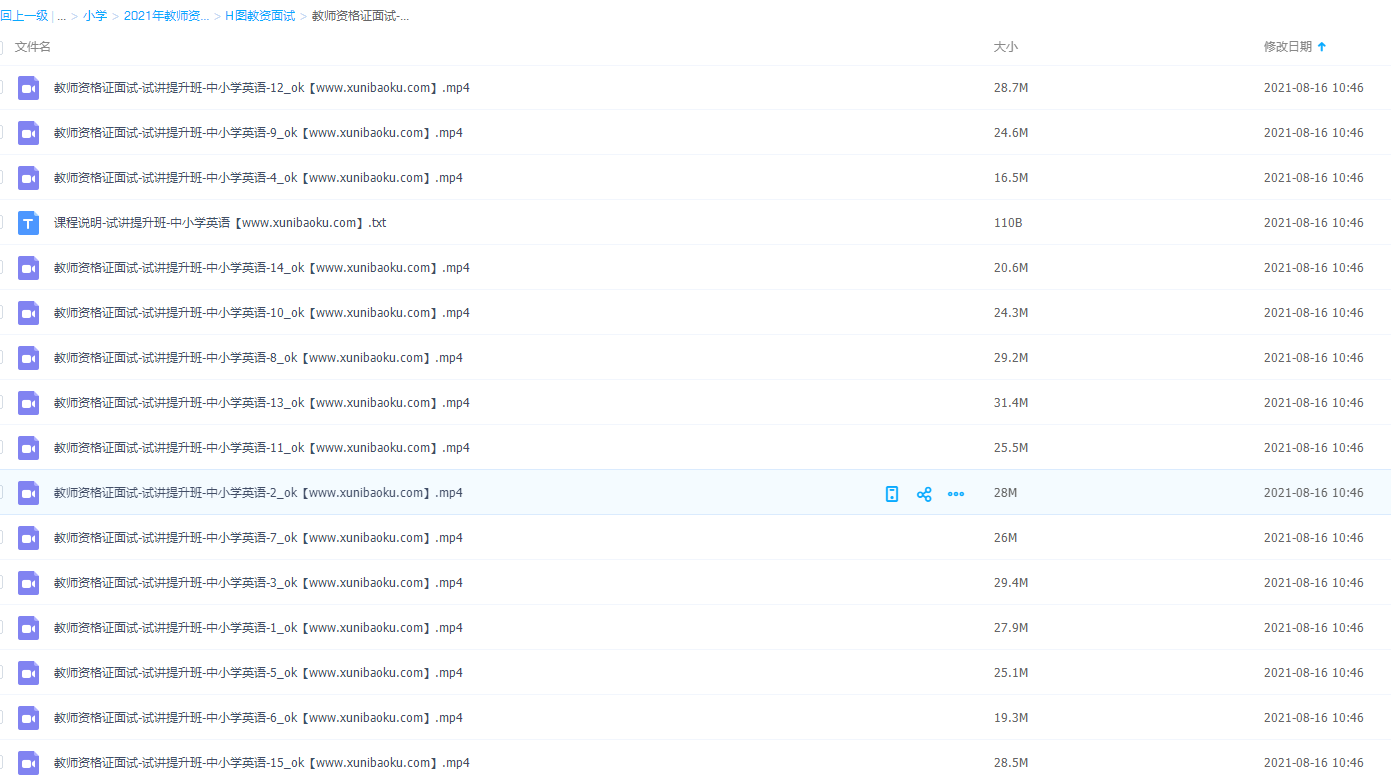Toggle sort arrow next to 修改日期
The image size is (1391, 784).
point(1322,47)
